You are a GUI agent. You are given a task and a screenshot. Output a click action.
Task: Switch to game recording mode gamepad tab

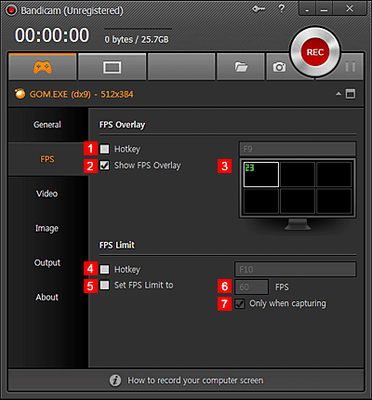point(43,67)
